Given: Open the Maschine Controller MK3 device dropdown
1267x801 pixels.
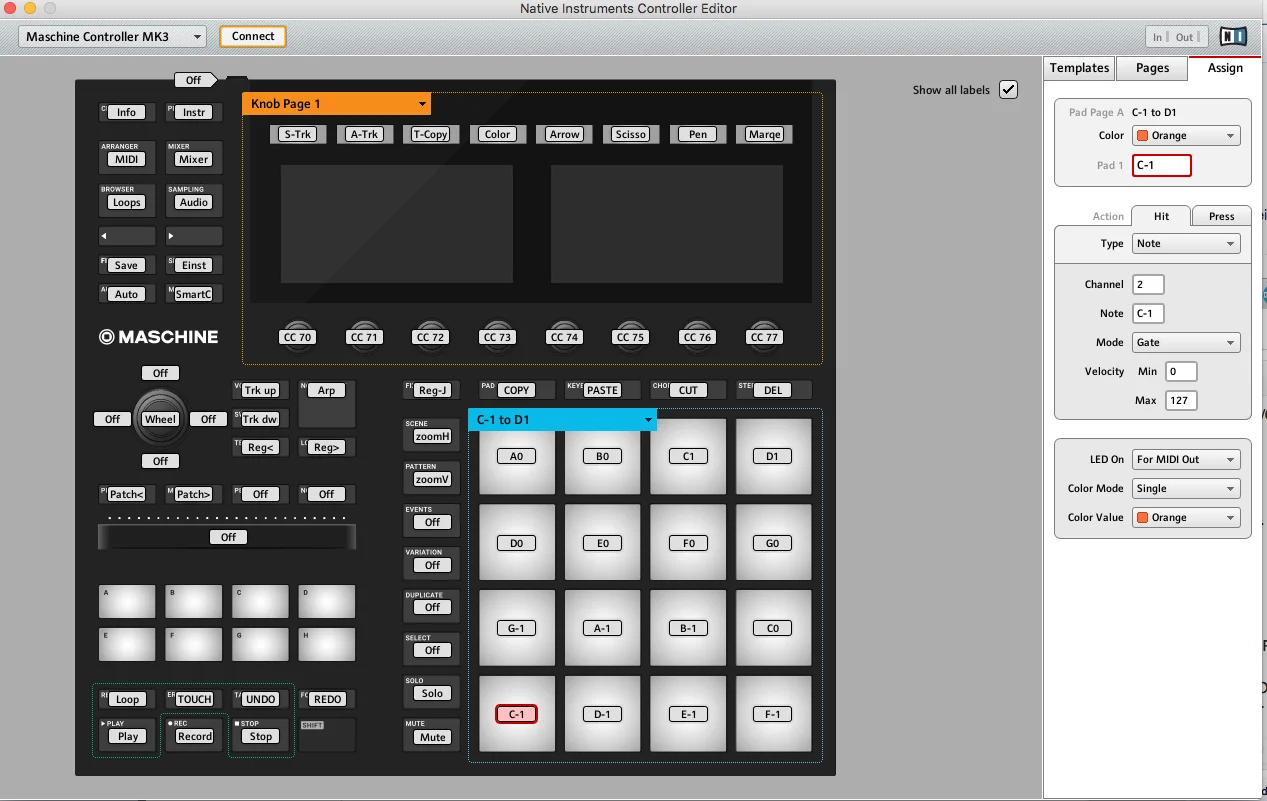Looking at the screenshot, I should (112, 37).
